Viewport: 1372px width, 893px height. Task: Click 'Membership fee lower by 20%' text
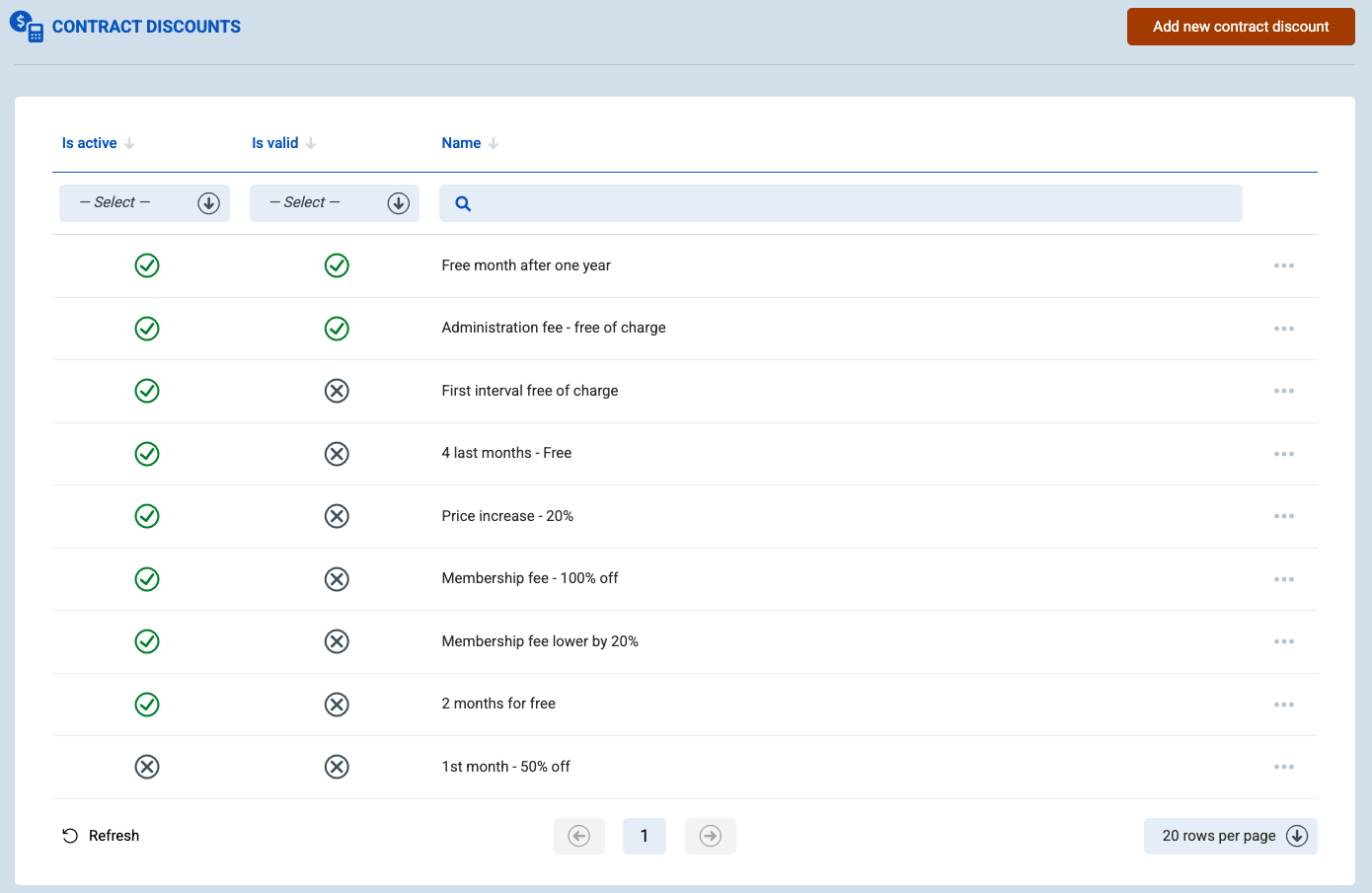(540, 641)
